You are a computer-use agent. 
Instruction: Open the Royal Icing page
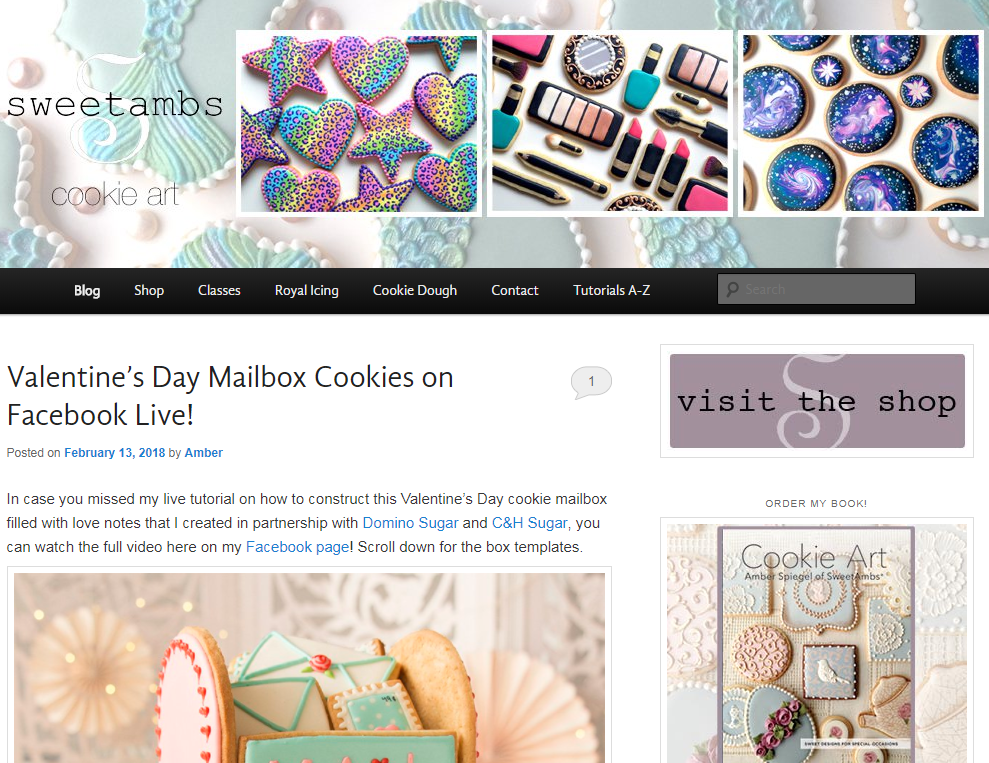307,291
